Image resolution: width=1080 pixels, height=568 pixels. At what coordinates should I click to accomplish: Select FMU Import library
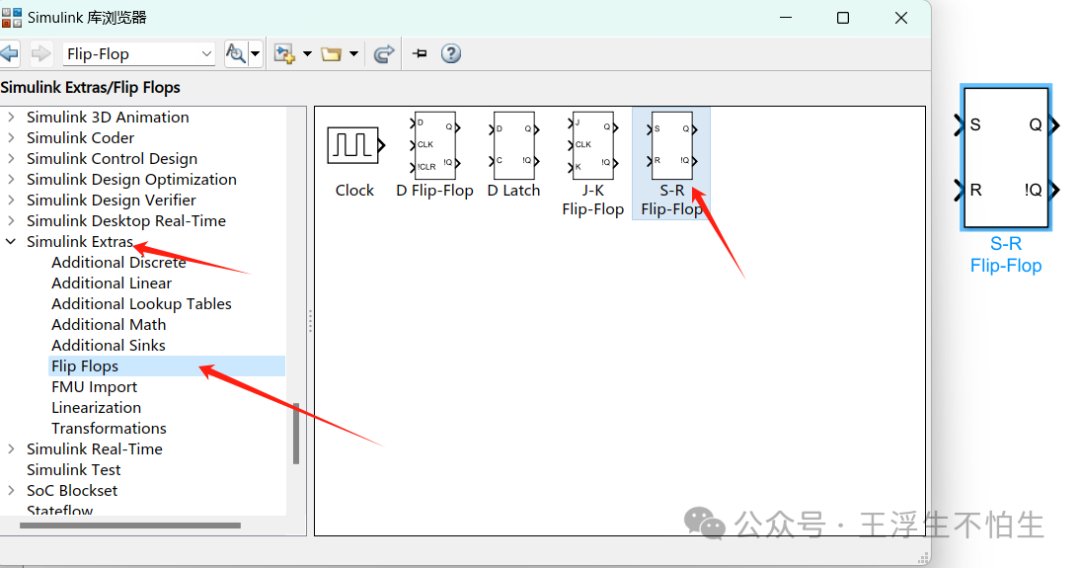pyautogui.click(x=94, y=387)
